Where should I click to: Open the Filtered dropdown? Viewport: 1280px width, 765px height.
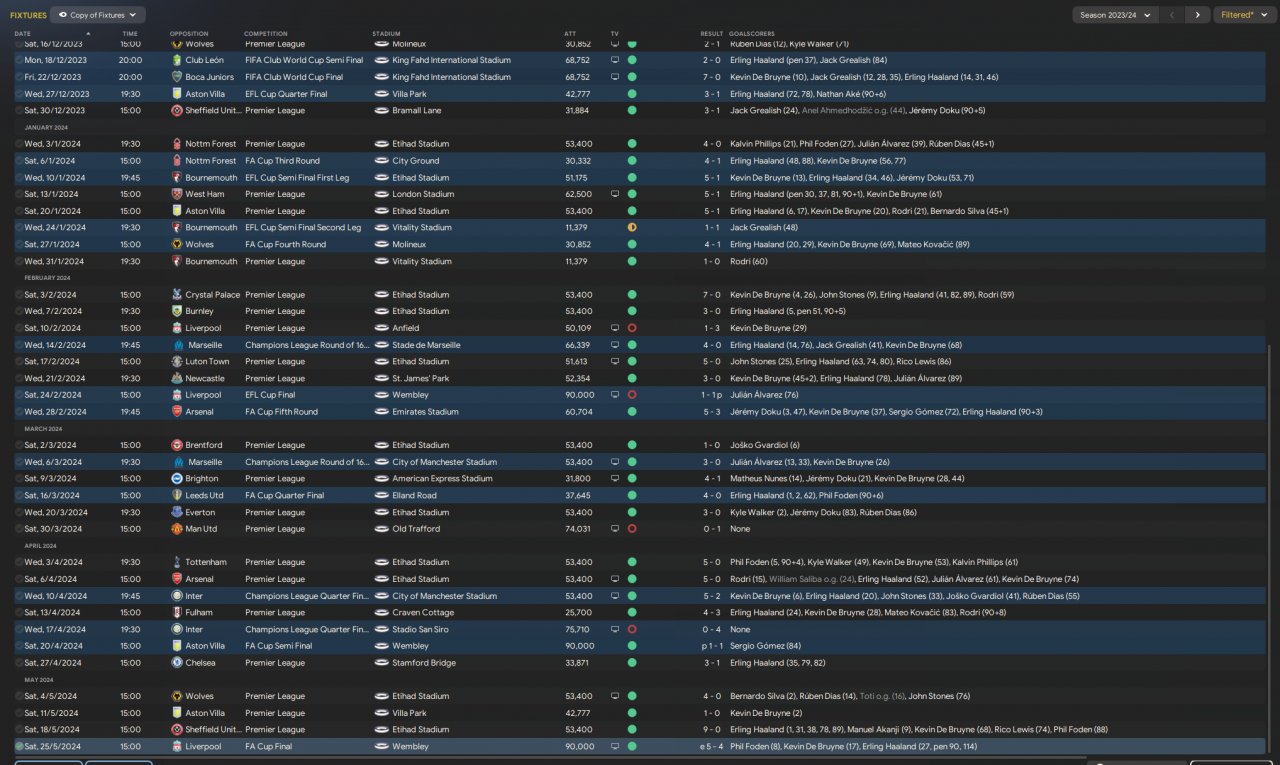(1244, 15)
